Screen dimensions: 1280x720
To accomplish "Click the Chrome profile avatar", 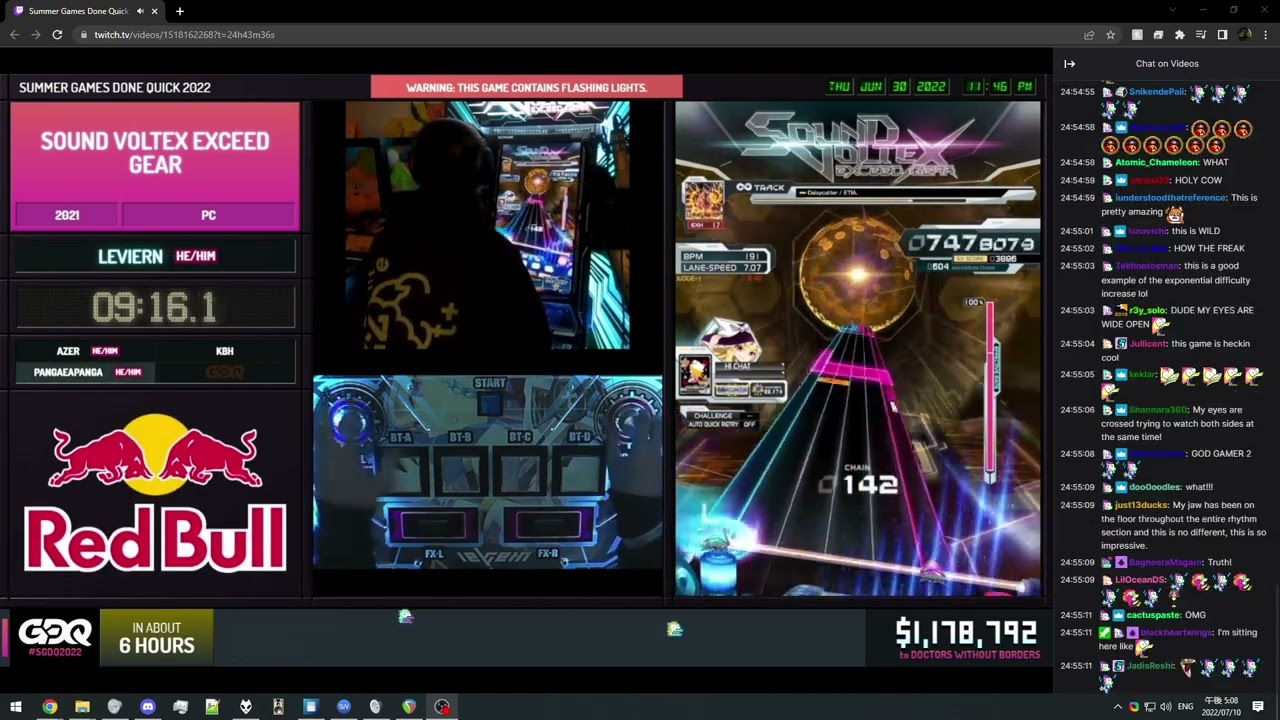I will coord(1244,35).
